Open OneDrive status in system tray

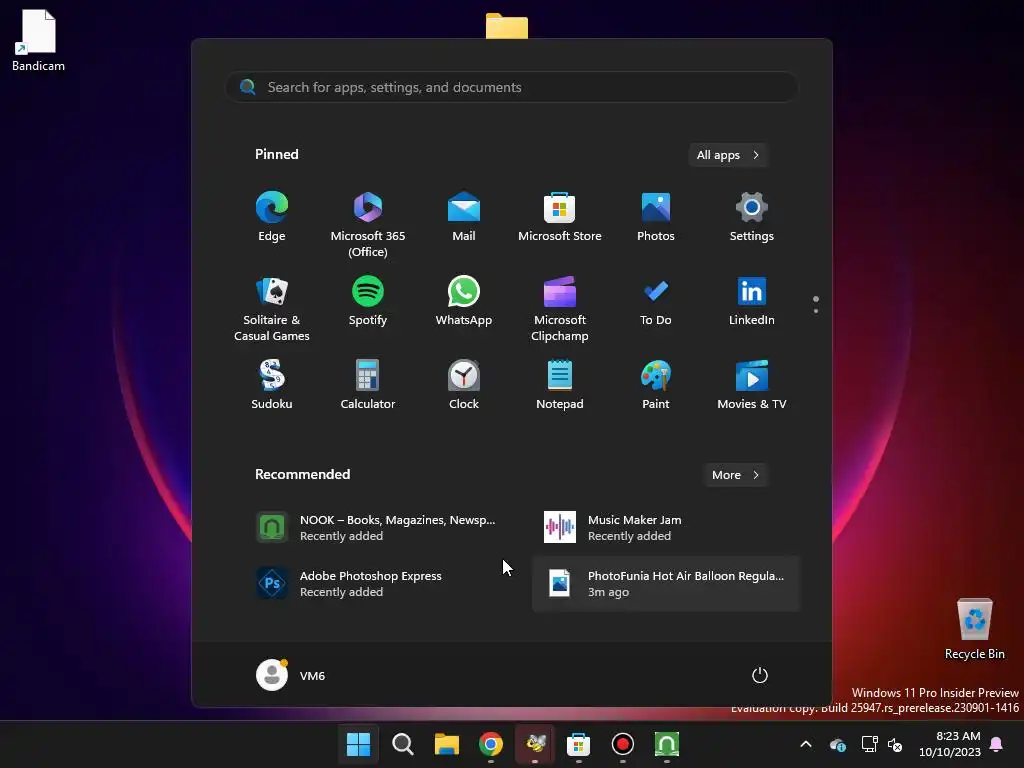click(838, 744)
